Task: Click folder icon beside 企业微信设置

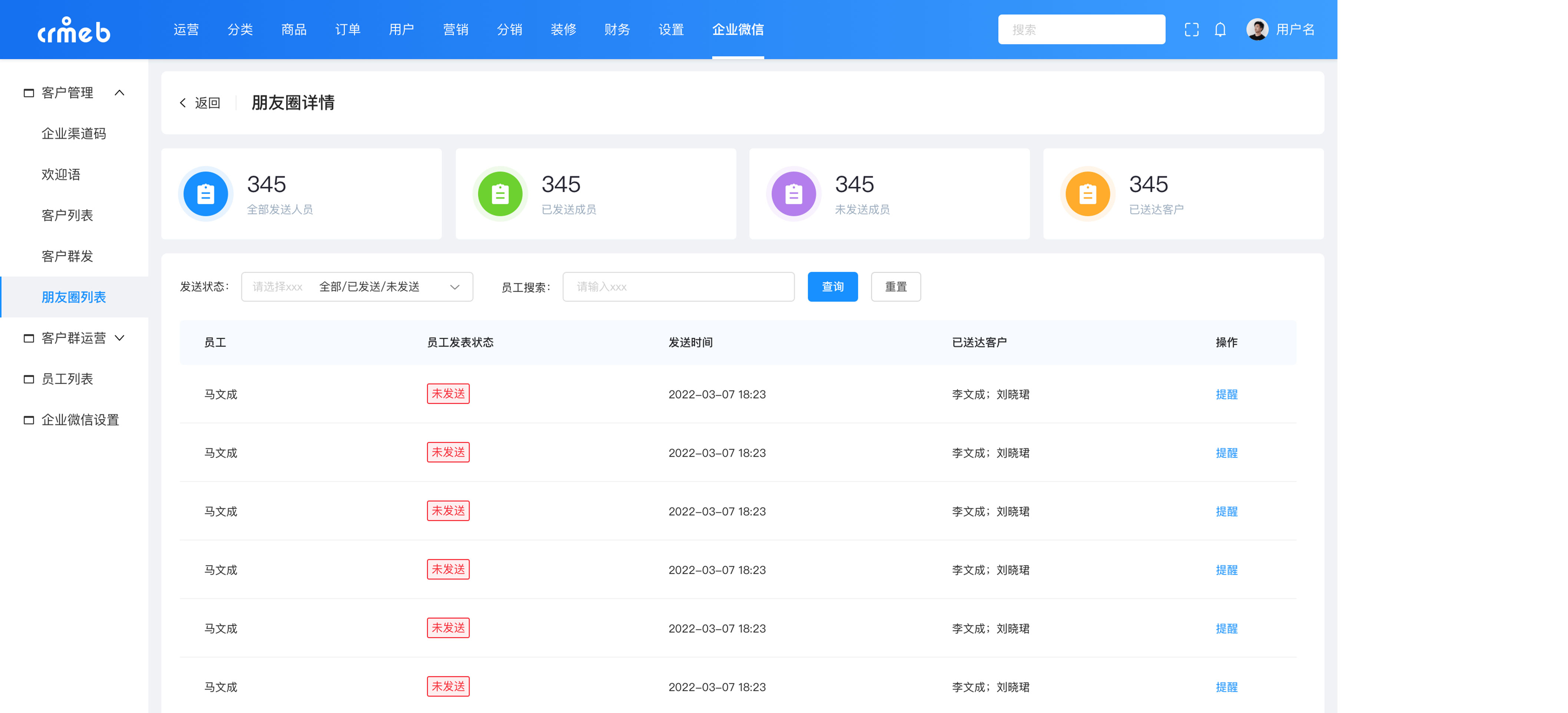Action: point(29,419)
